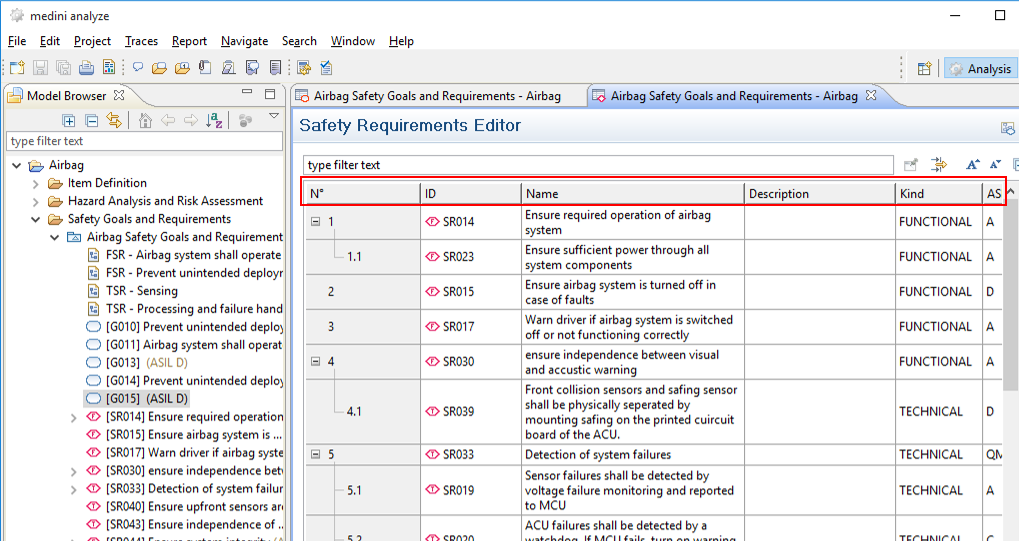
Task: Click the editor's type filter text field
Action: (598, 165)
